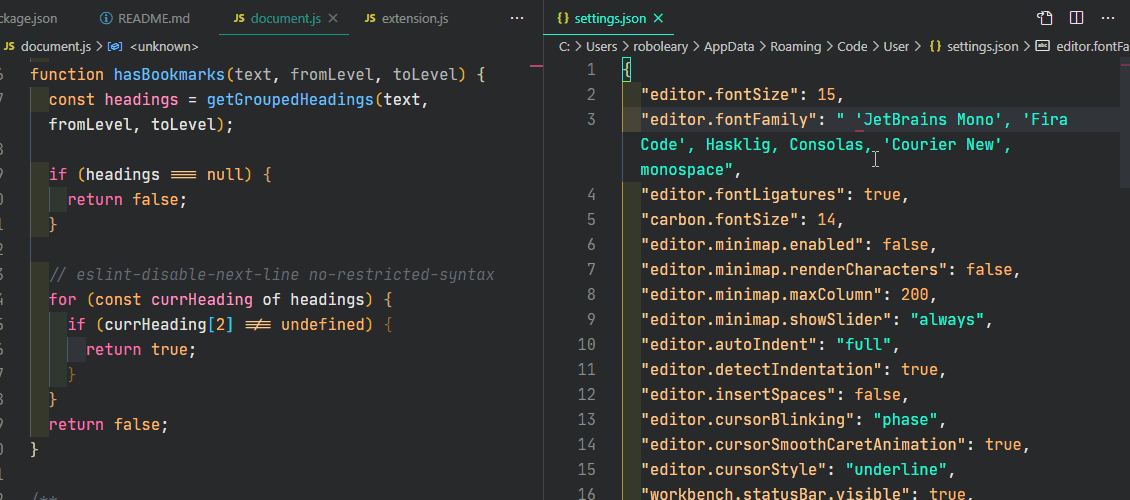
Task: Click the eslint-disable-next-line comment
Action: pos(272,274)
